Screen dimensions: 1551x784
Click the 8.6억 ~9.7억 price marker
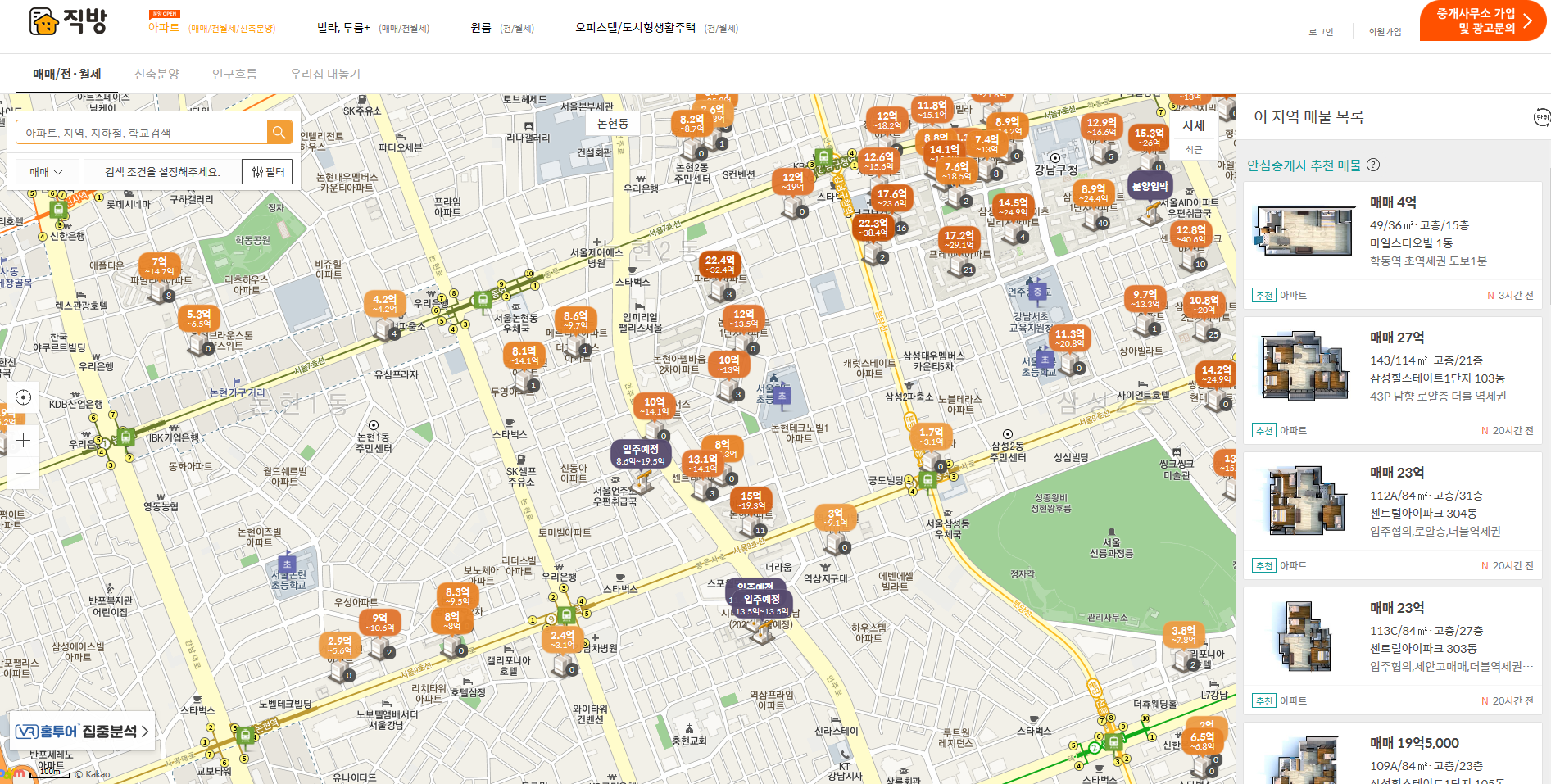(x=575, y=319)
